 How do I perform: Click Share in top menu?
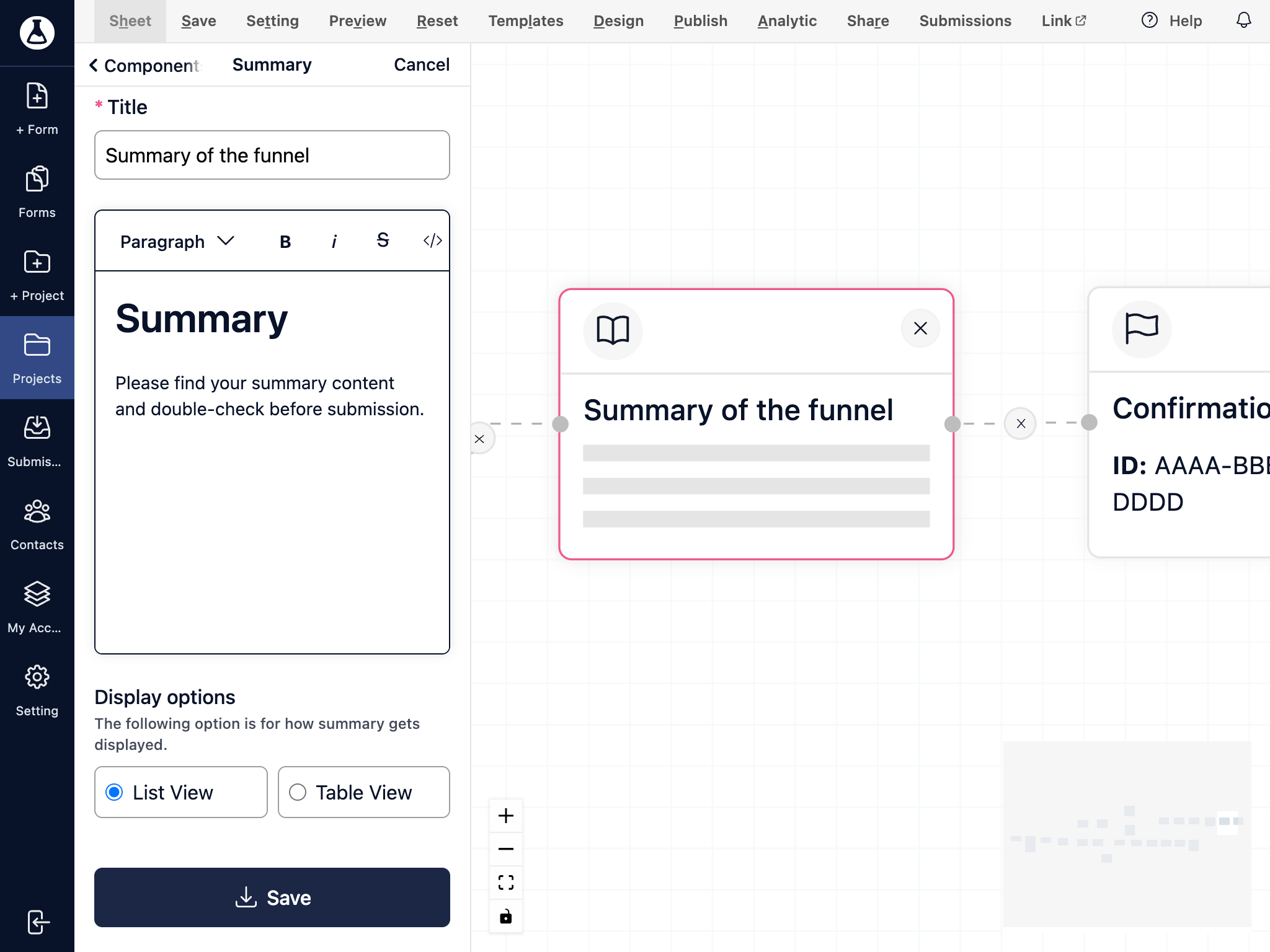(x=868, y=21)
